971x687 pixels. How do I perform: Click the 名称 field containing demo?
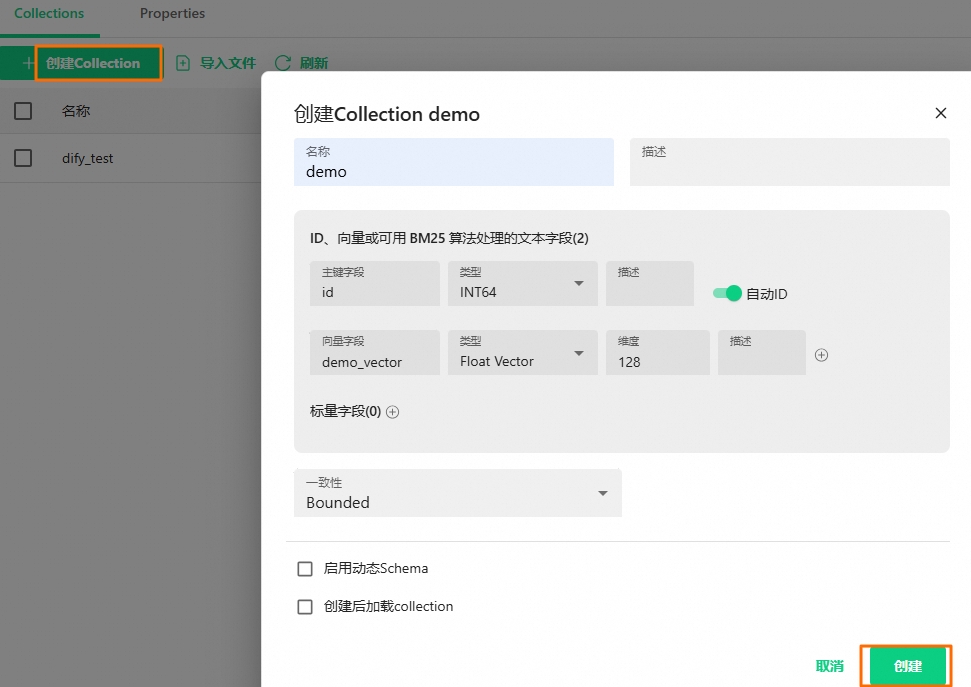[454, 163]
